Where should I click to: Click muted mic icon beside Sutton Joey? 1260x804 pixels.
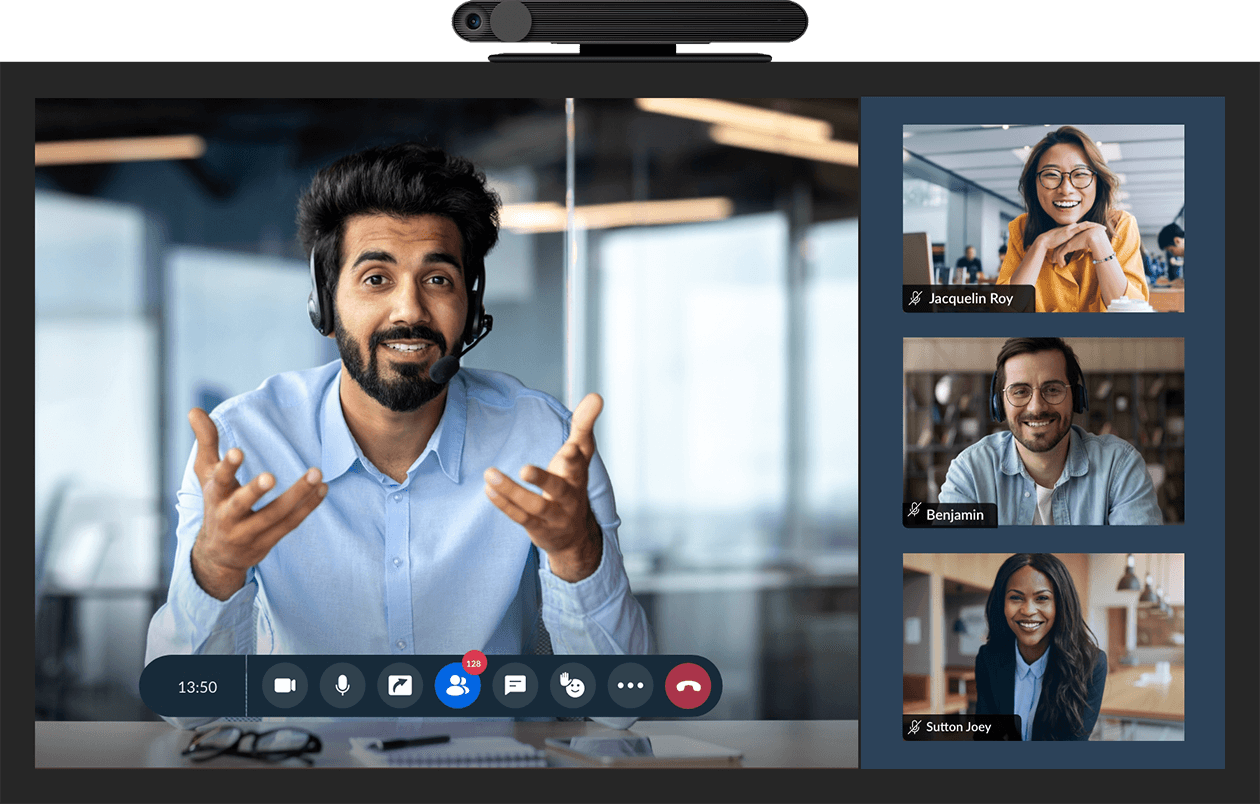(915, 727)
